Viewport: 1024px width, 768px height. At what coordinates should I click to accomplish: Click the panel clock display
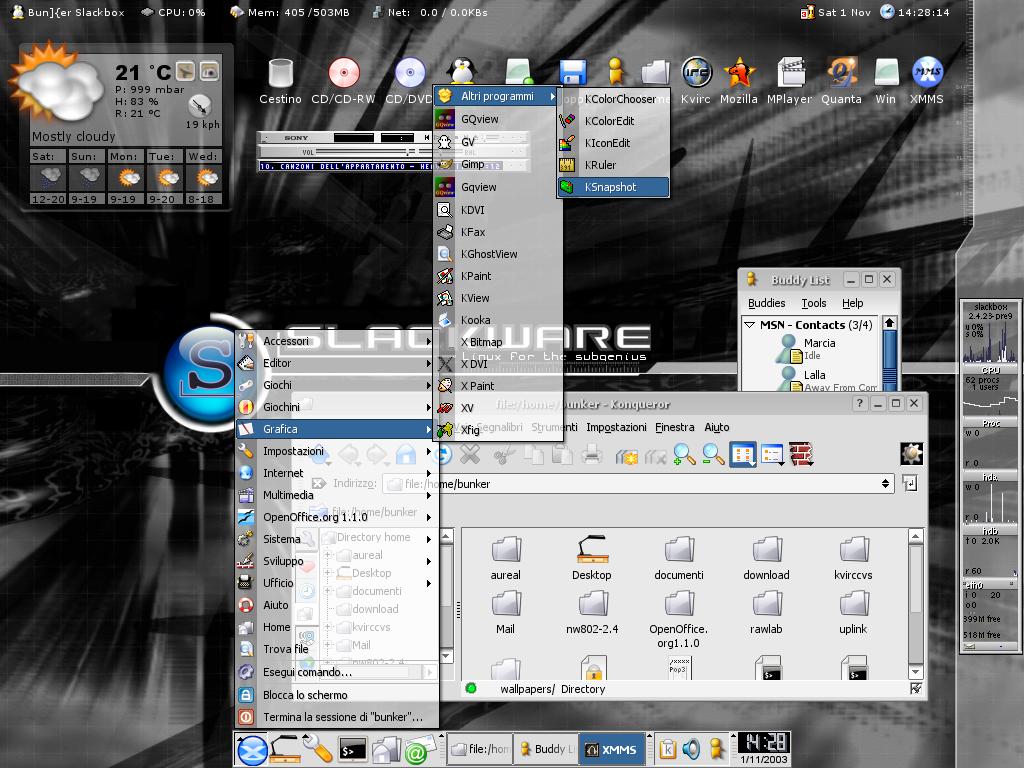[x=764, y=743]
